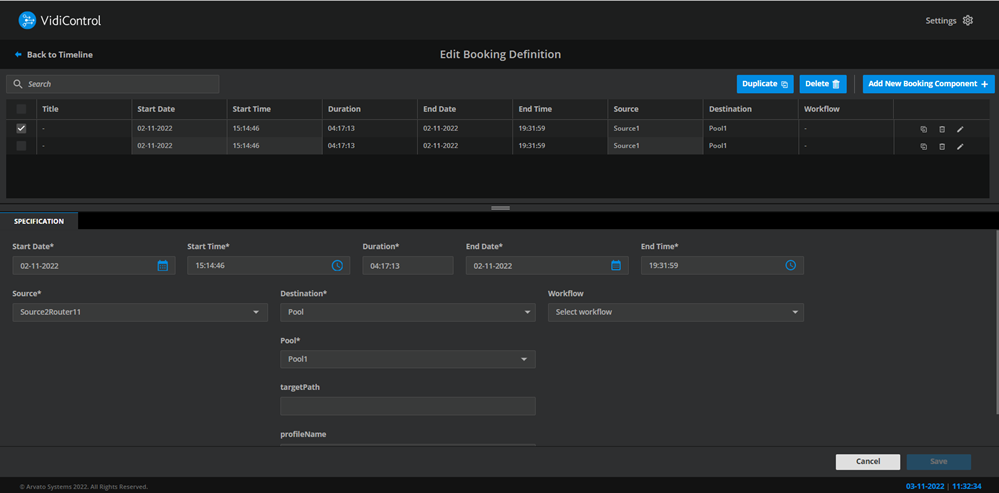Click the copy icon in first table row
The height and width of the screenshot is (493, 999).
coord(923,129)
